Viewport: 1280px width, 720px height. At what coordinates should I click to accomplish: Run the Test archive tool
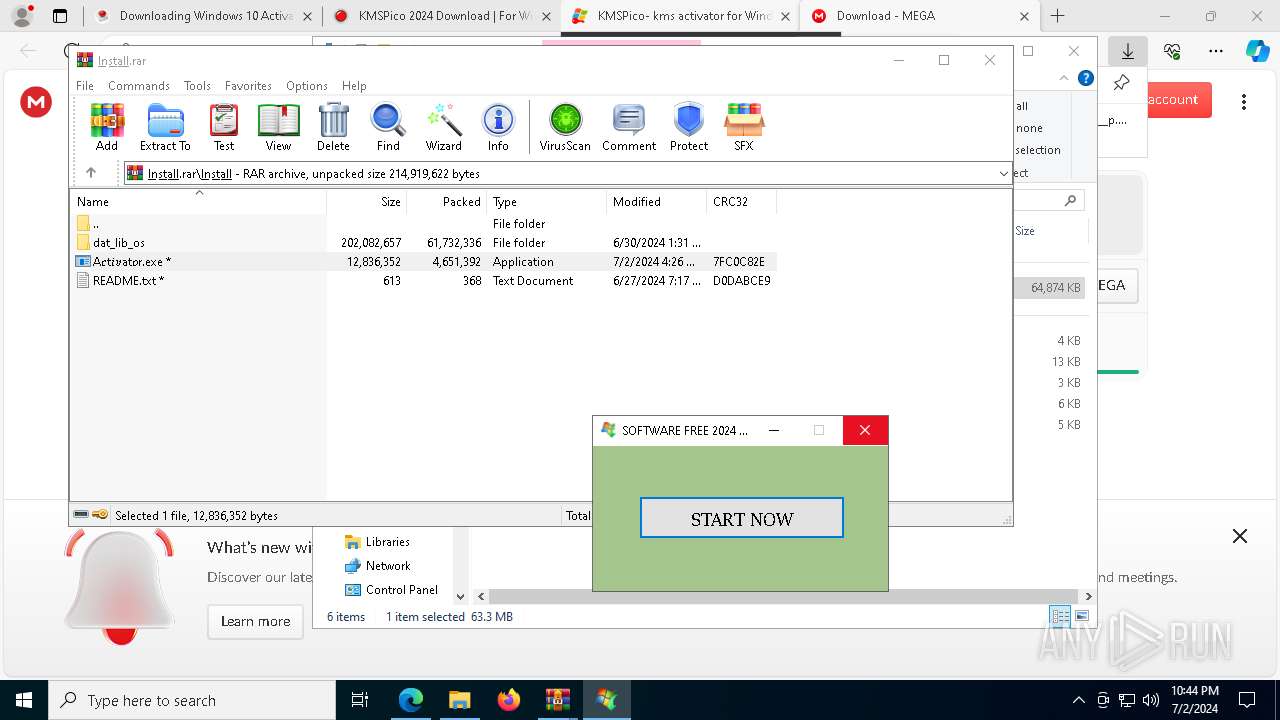[x=224, y=127]
